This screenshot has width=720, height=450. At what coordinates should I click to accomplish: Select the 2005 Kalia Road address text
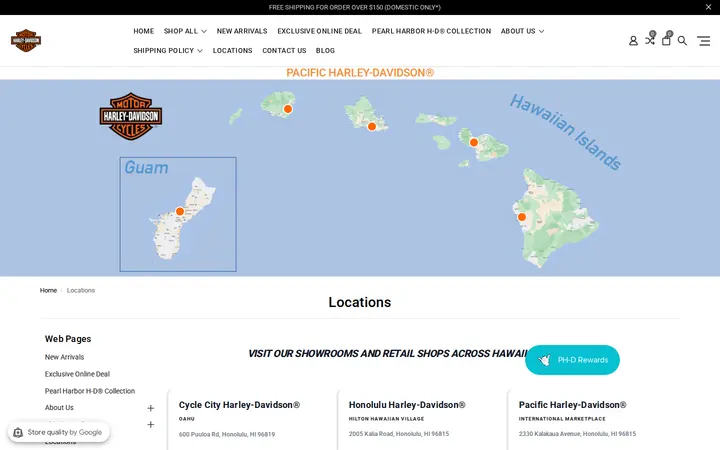click(399, 433)
